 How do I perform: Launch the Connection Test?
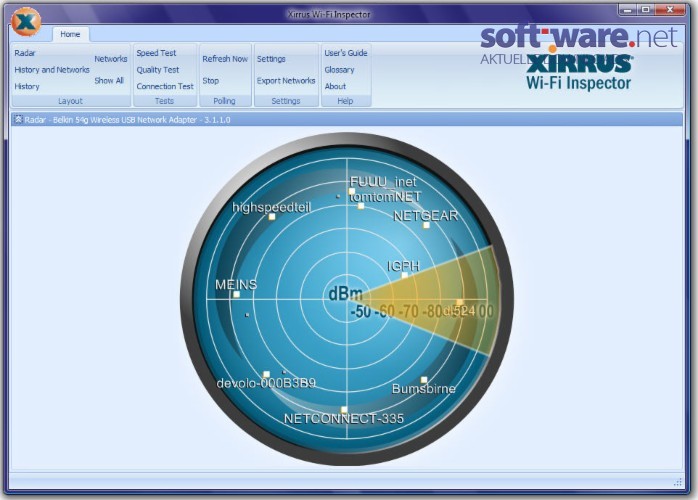point(165,86)
